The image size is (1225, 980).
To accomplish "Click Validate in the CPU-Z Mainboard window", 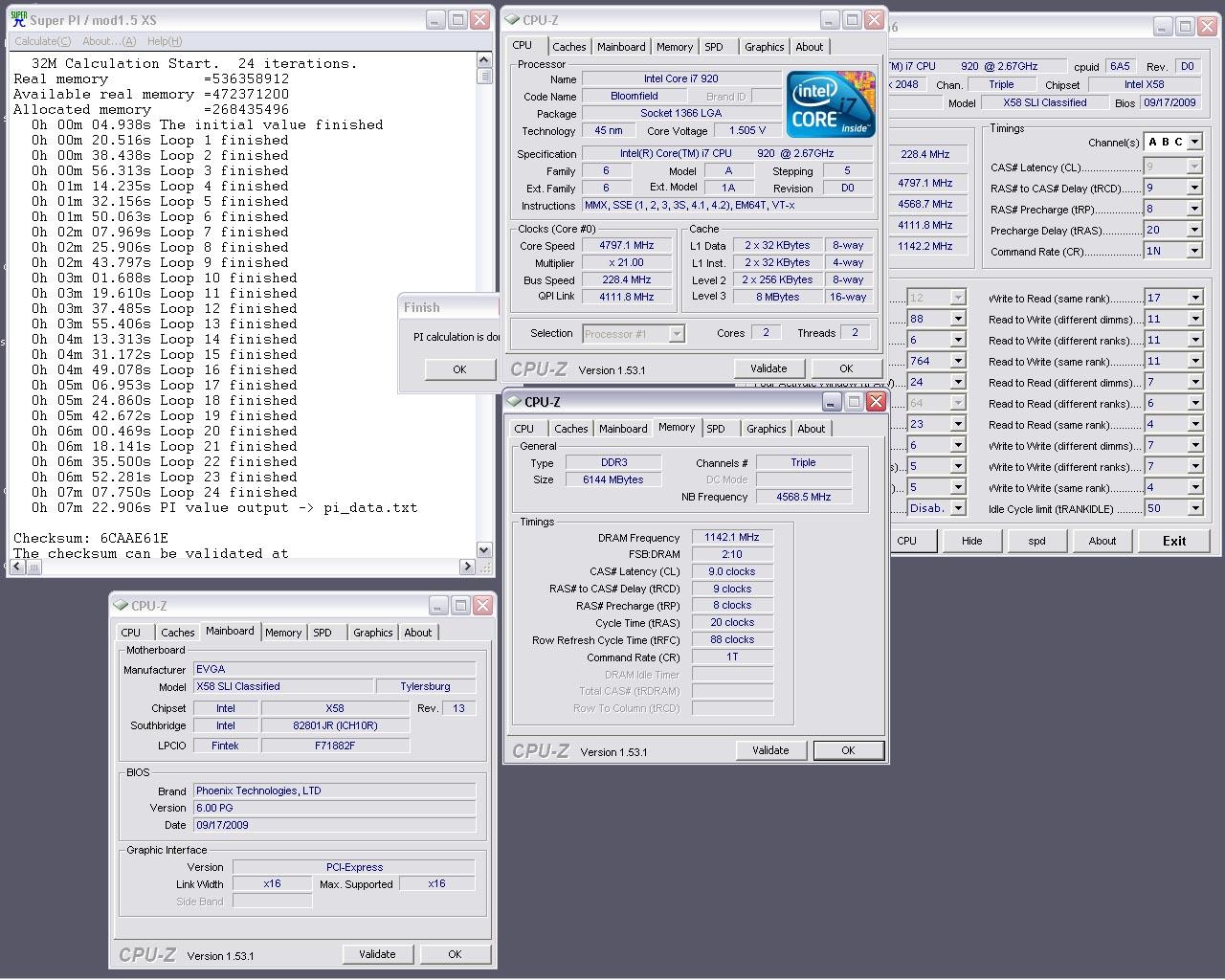I will (377, 954).
